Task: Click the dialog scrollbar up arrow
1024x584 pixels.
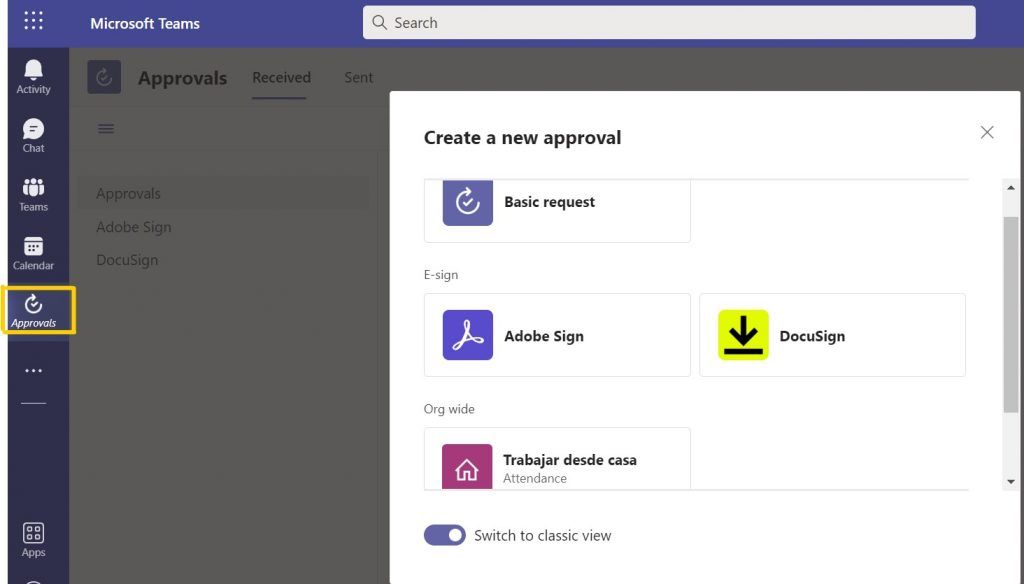Action: 1011,187
